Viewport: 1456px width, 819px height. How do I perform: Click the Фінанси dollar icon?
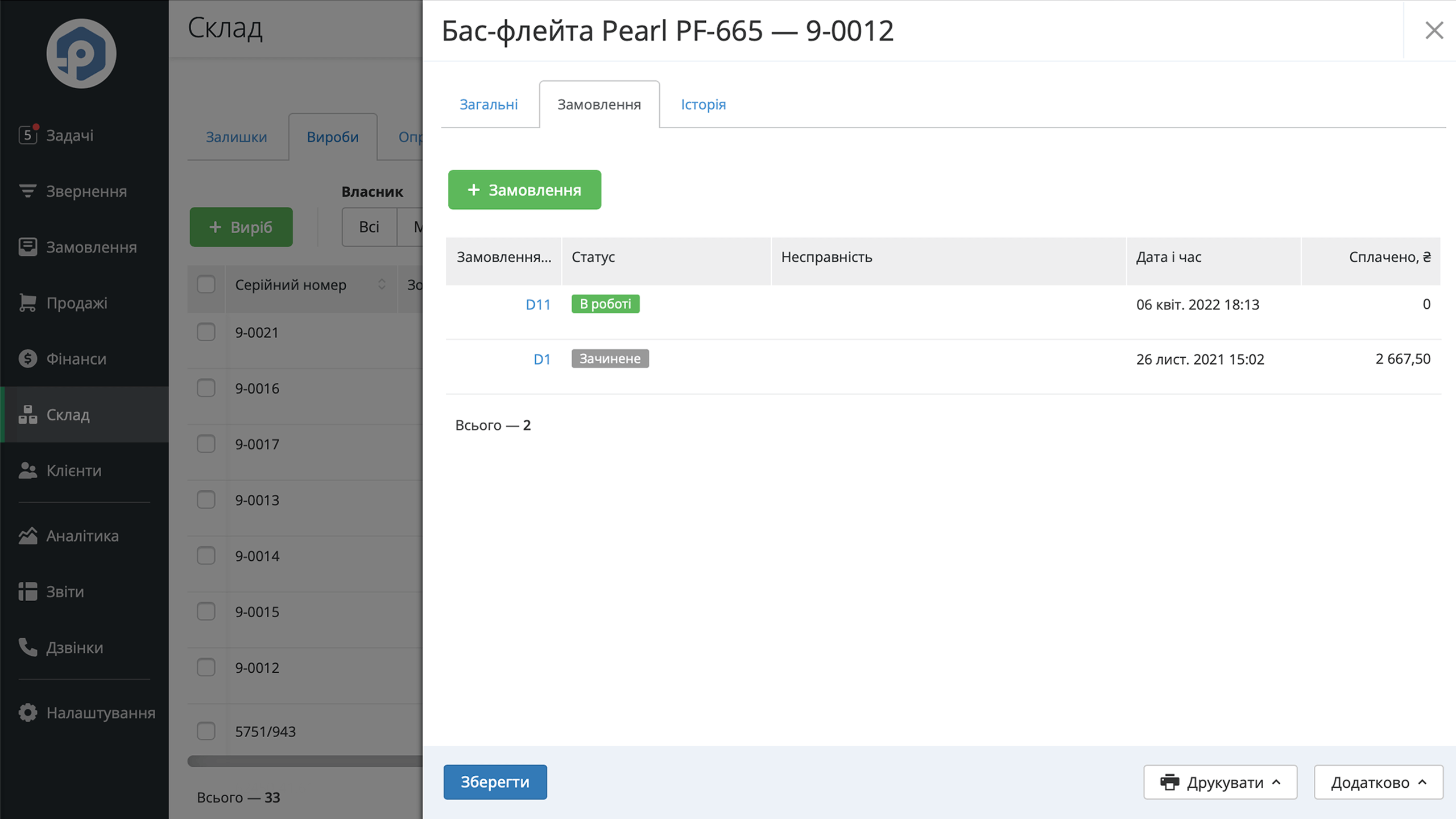click(x=27, y=358)
